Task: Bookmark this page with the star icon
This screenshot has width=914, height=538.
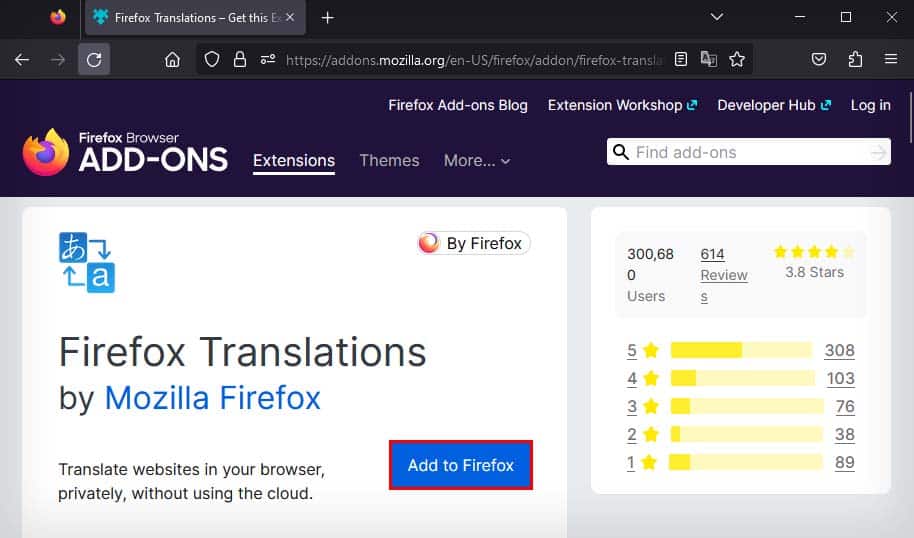Action: (737, 59)
